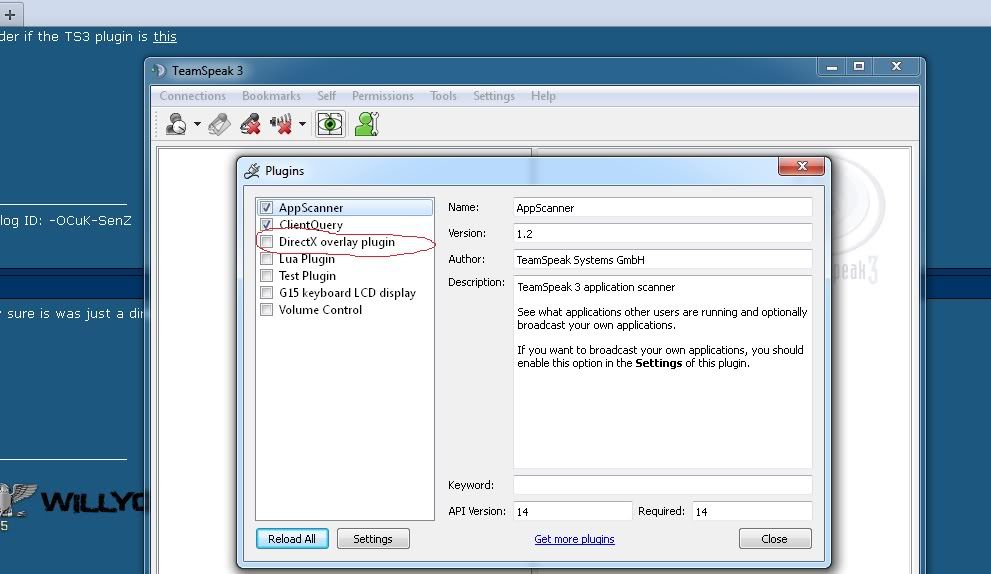Click the TeamSpeak 3 title bar logo

pyautogui.click(x=158, y=70)
